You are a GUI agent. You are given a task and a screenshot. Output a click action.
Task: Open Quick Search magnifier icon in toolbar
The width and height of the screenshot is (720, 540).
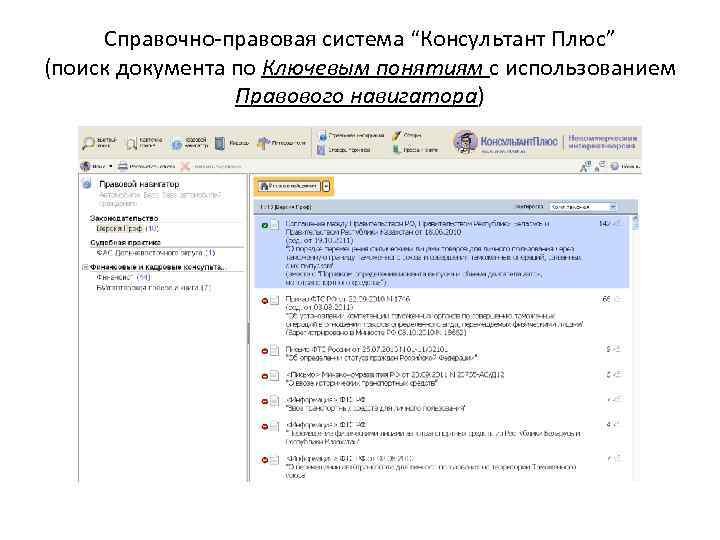tap(88, 143)
